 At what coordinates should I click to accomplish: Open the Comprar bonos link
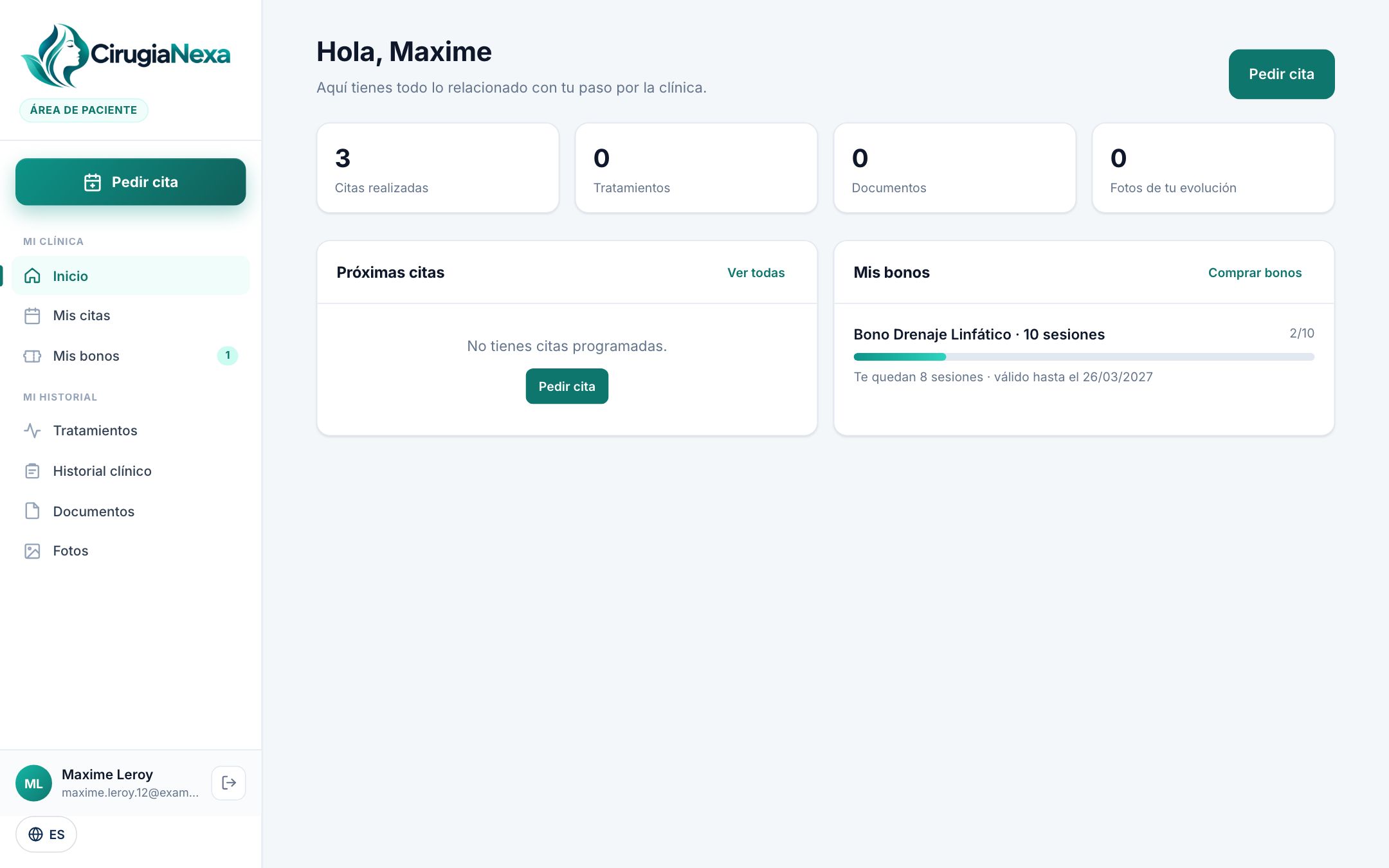point(1255,273)
